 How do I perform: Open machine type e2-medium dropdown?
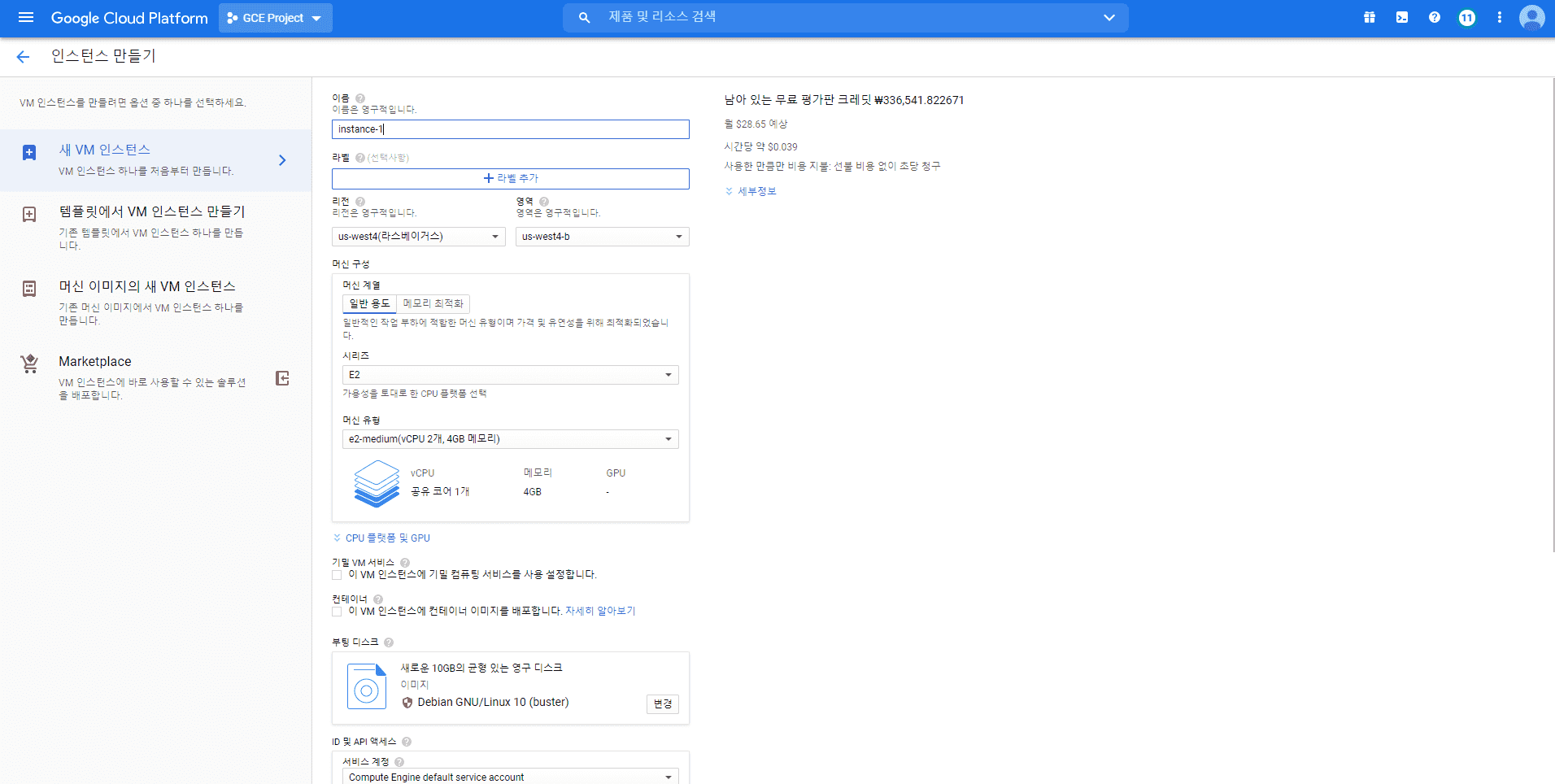click(x=511, y=439)
